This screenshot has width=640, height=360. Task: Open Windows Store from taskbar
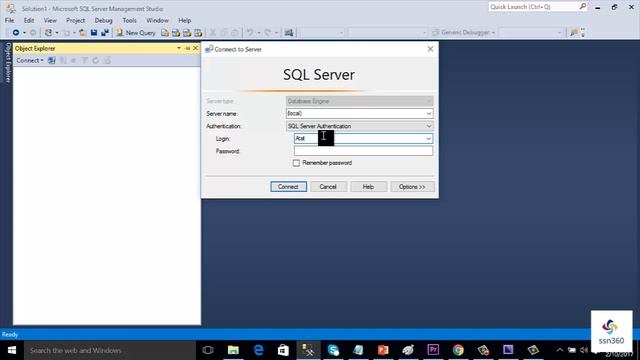[x=283, y=350]
